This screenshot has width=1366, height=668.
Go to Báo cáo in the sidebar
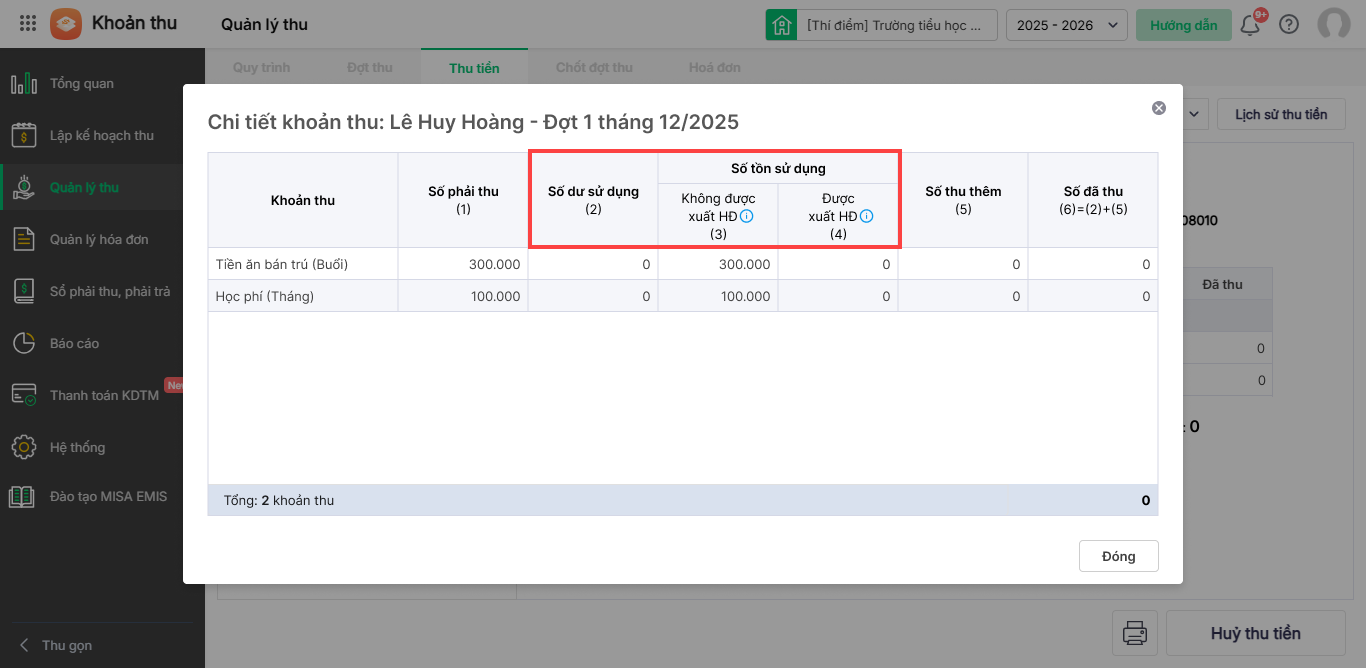75,343
